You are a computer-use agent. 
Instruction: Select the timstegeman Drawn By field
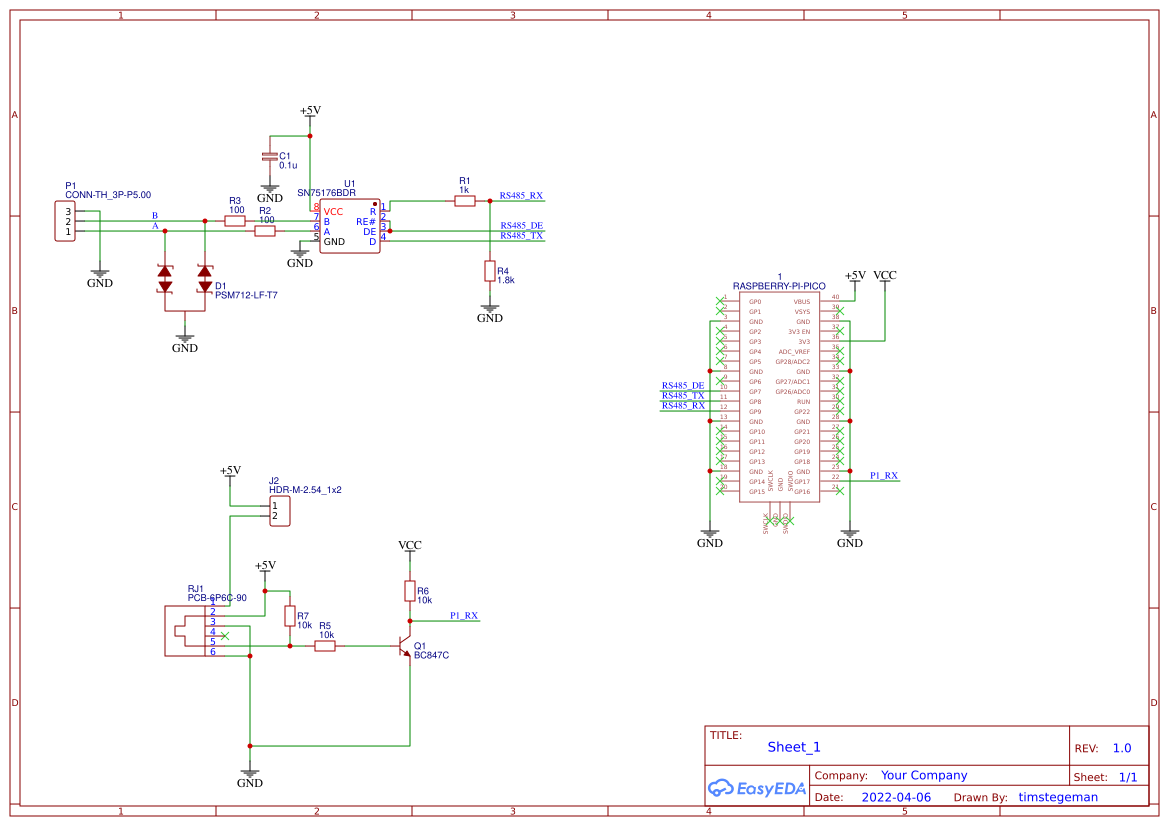point(1057,797)
